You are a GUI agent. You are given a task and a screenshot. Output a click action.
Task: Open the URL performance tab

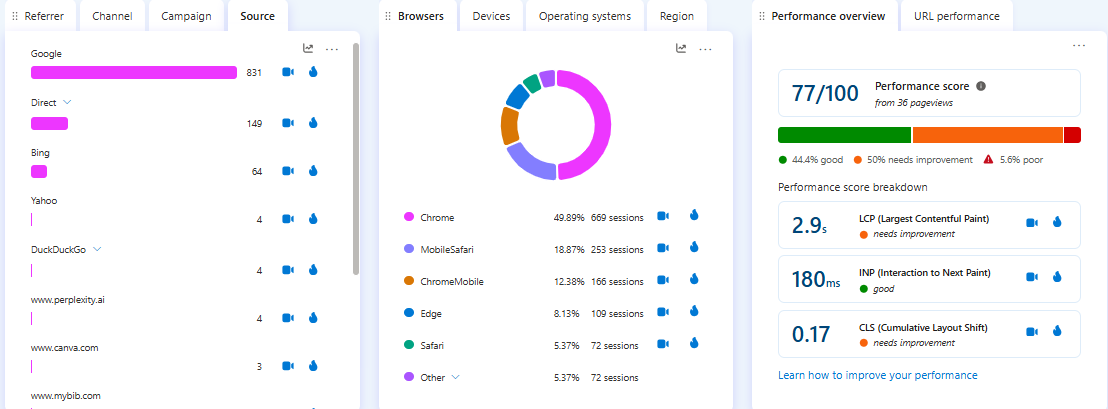click(956, 16)
